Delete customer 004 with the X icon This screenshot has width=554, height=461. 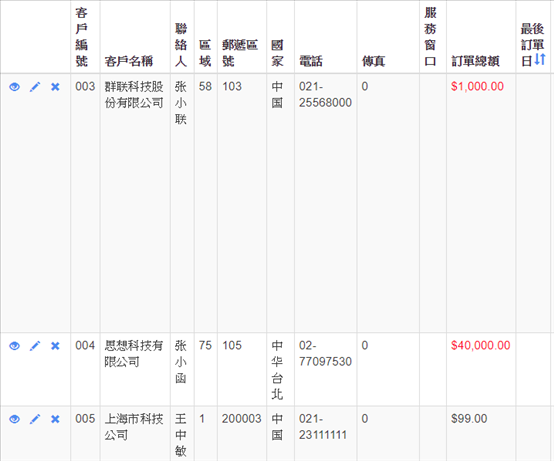tap(55, 346)
